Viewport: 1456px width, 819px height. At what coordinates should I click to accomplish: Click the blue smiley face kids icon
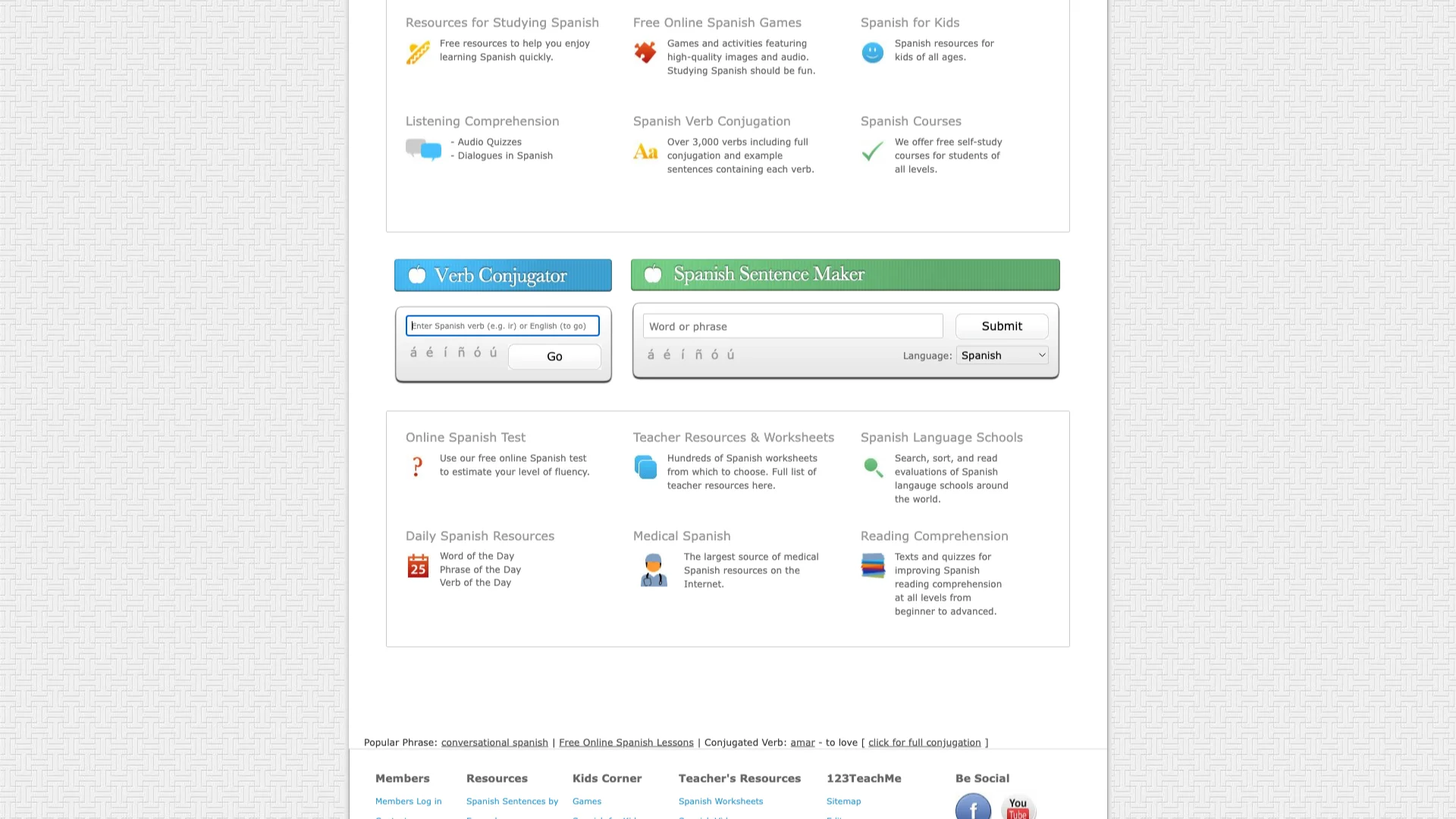873,52
